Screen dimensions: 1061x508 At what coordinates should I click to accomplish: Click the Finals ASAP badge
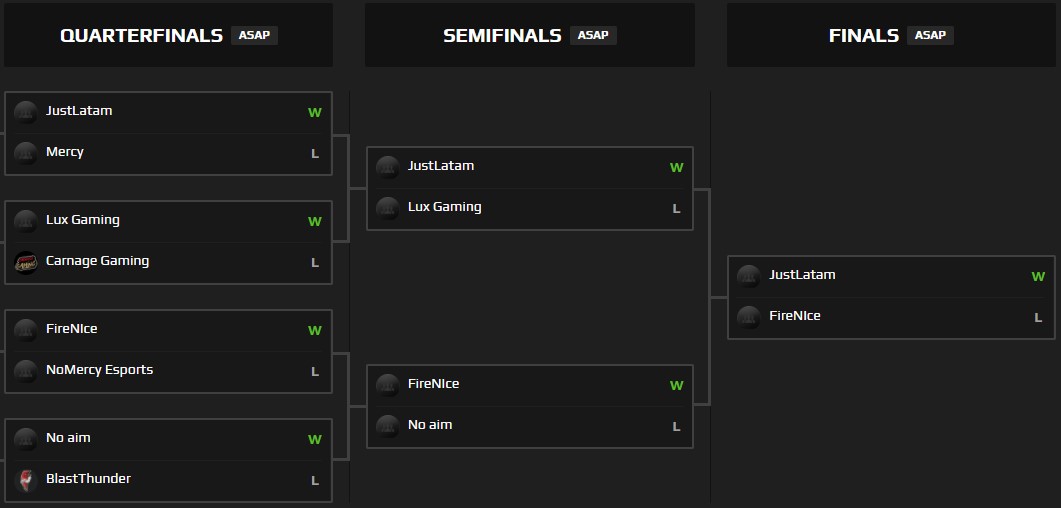click(x=930, y=35)
